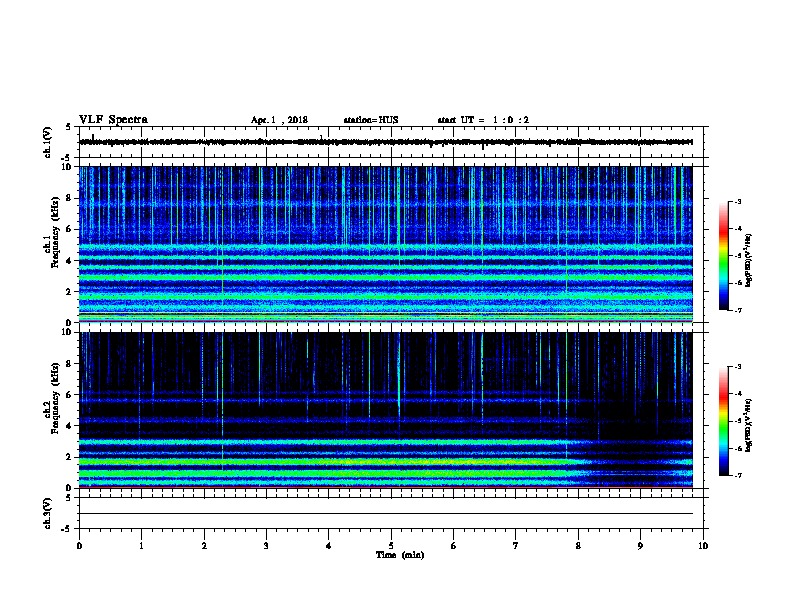The height and width of the screenshot is (612, 792).
Task: Click the ch.2 spectrogram color scale bar
Action: click(723, 421)
